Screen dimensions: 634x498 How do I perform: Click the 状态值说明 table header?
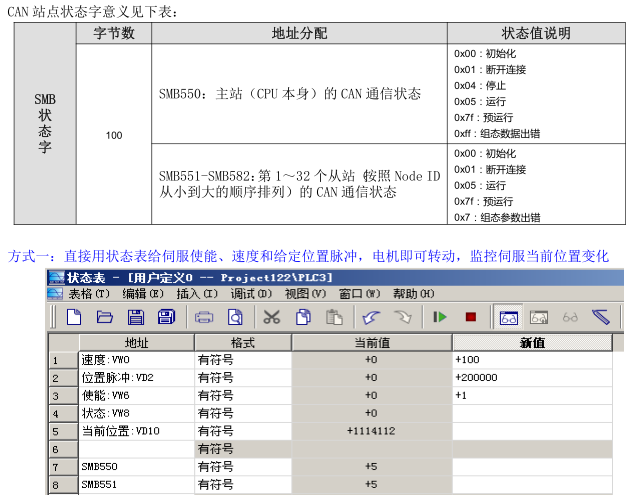[536, 33]
